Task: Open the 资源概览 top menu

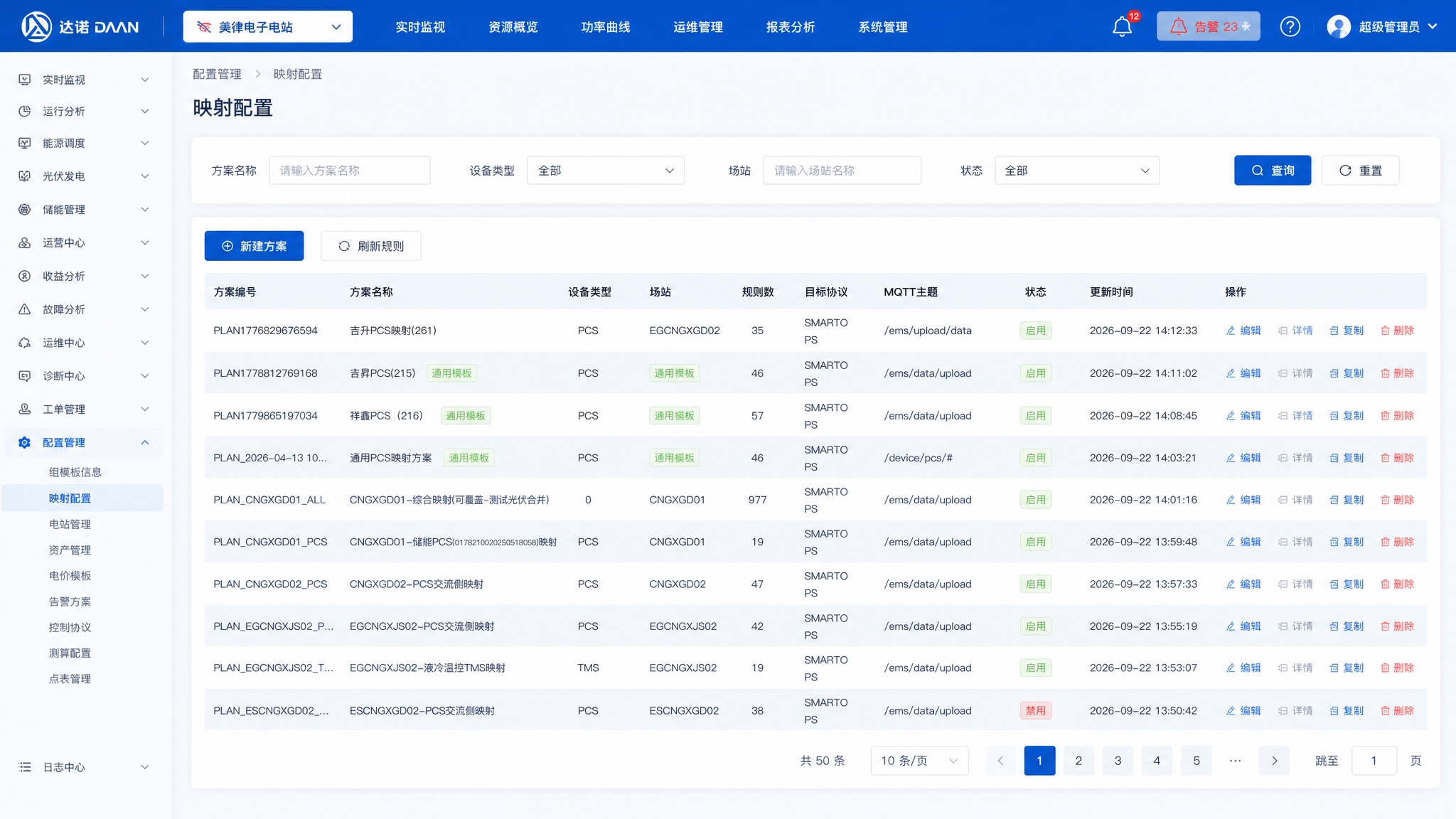Action: [x=513, y=27]
